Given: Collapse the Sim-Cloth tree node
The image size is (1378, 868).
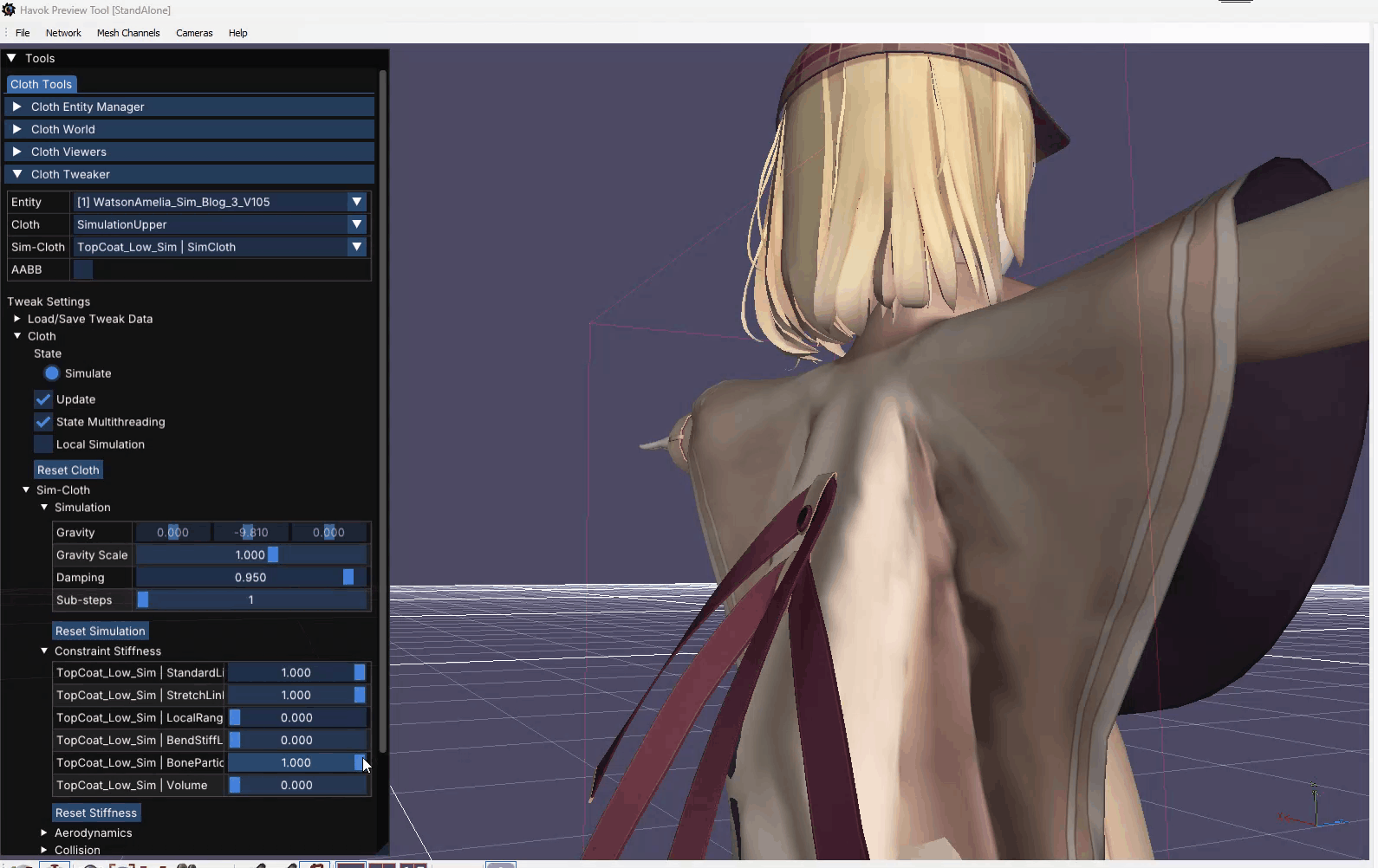Looking at the screenshot, I should click(26, 490).
